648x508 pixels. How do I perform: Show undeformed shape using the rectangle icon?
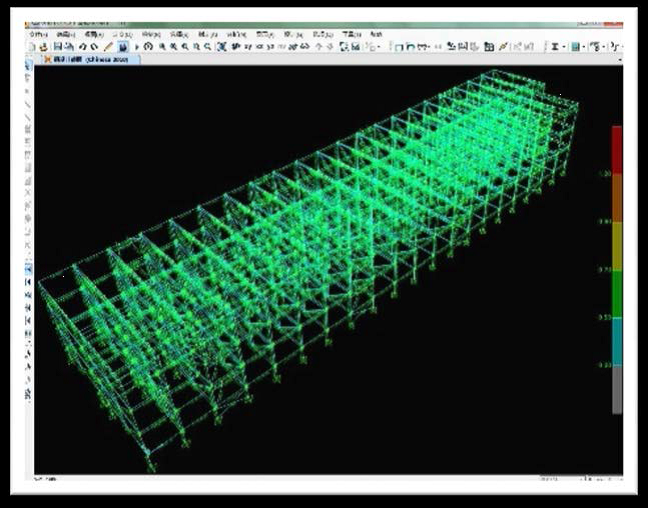pos(399,47)
